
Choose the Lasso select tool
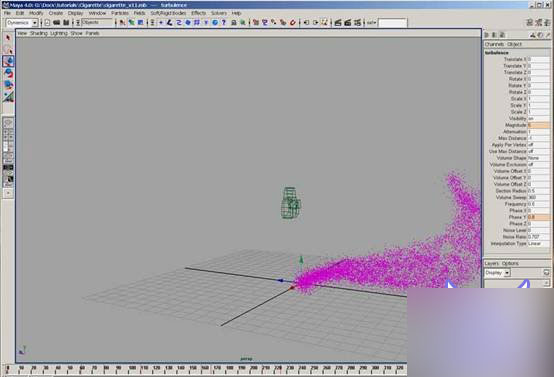pos(8,50)
